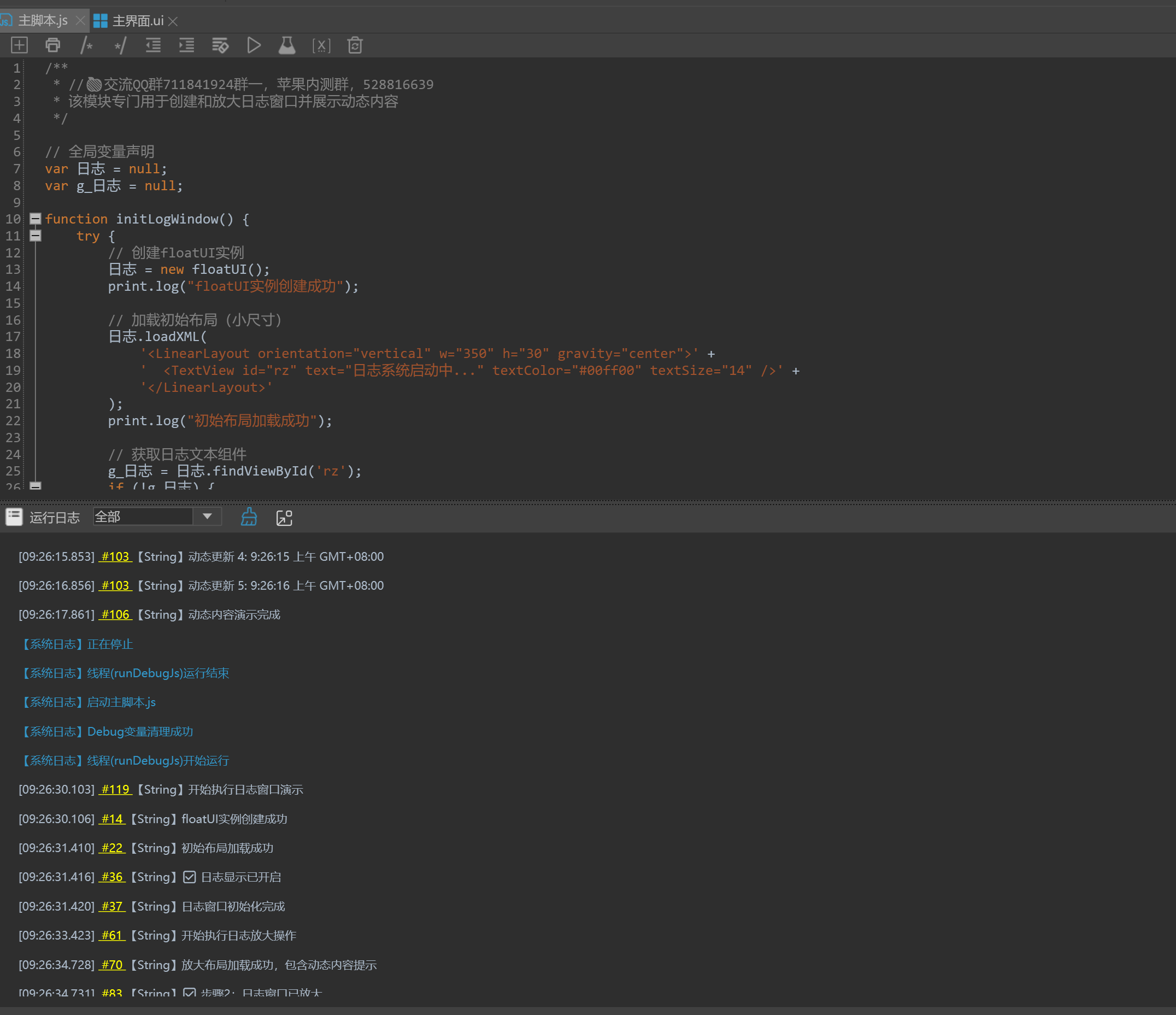Collapse the initLogWindow function fold marker
The height and width of the screenshot is (1015, 1176).
click(x=35, y=219)
